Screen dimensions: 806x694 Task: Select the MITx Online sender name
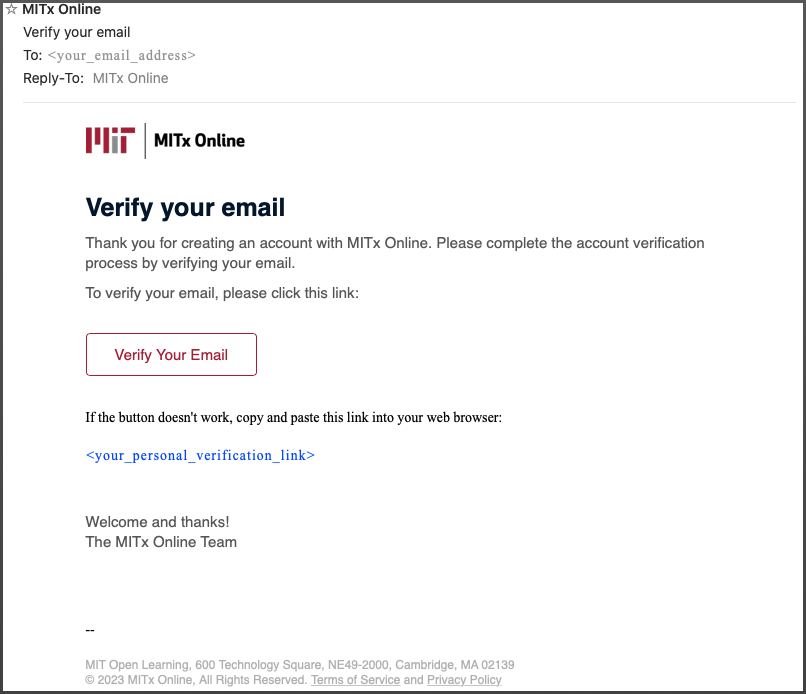click(x=62, y=9)
